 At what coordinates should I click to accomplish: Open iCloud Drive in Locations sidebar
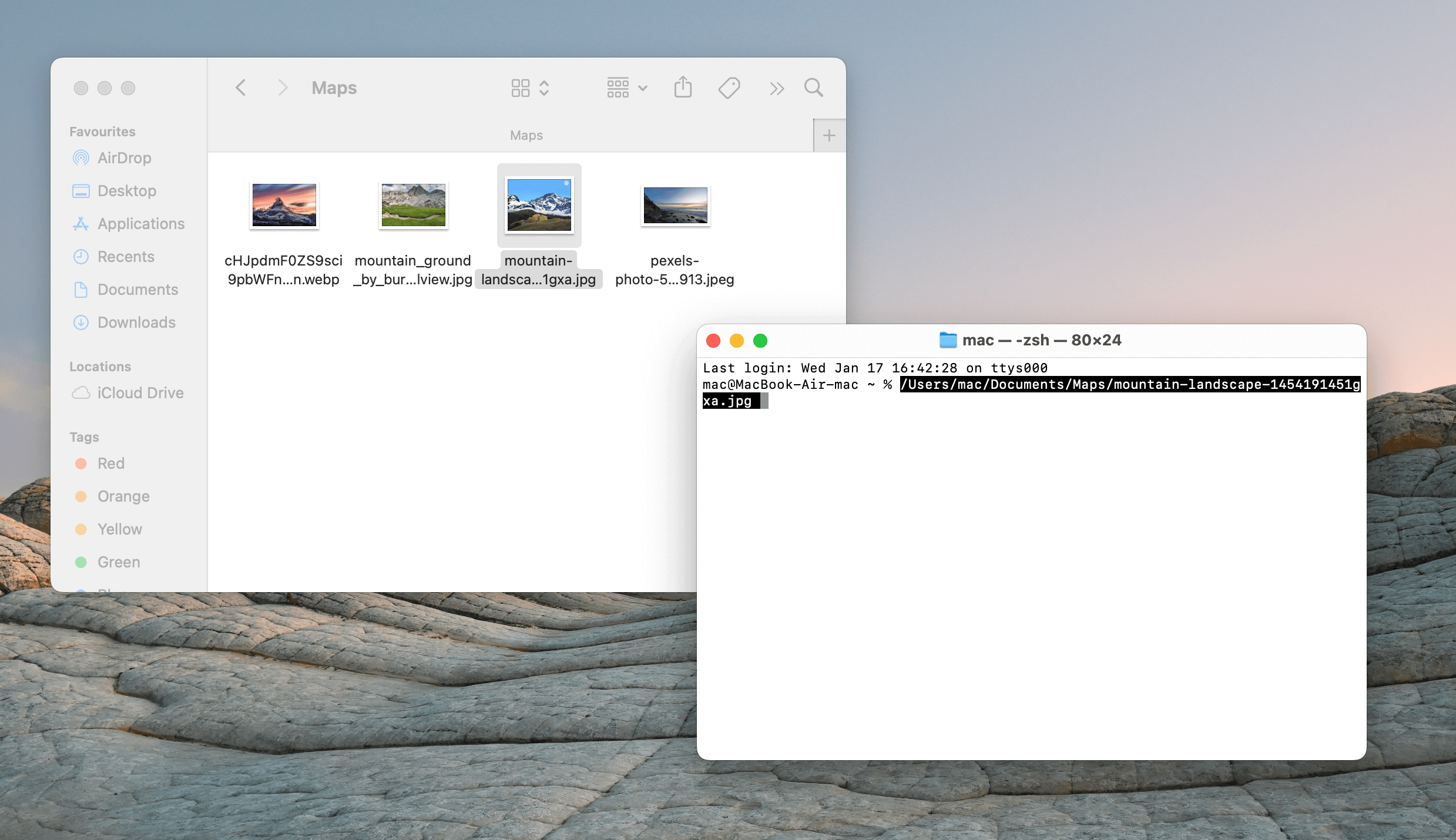click(x=140, y=392)
